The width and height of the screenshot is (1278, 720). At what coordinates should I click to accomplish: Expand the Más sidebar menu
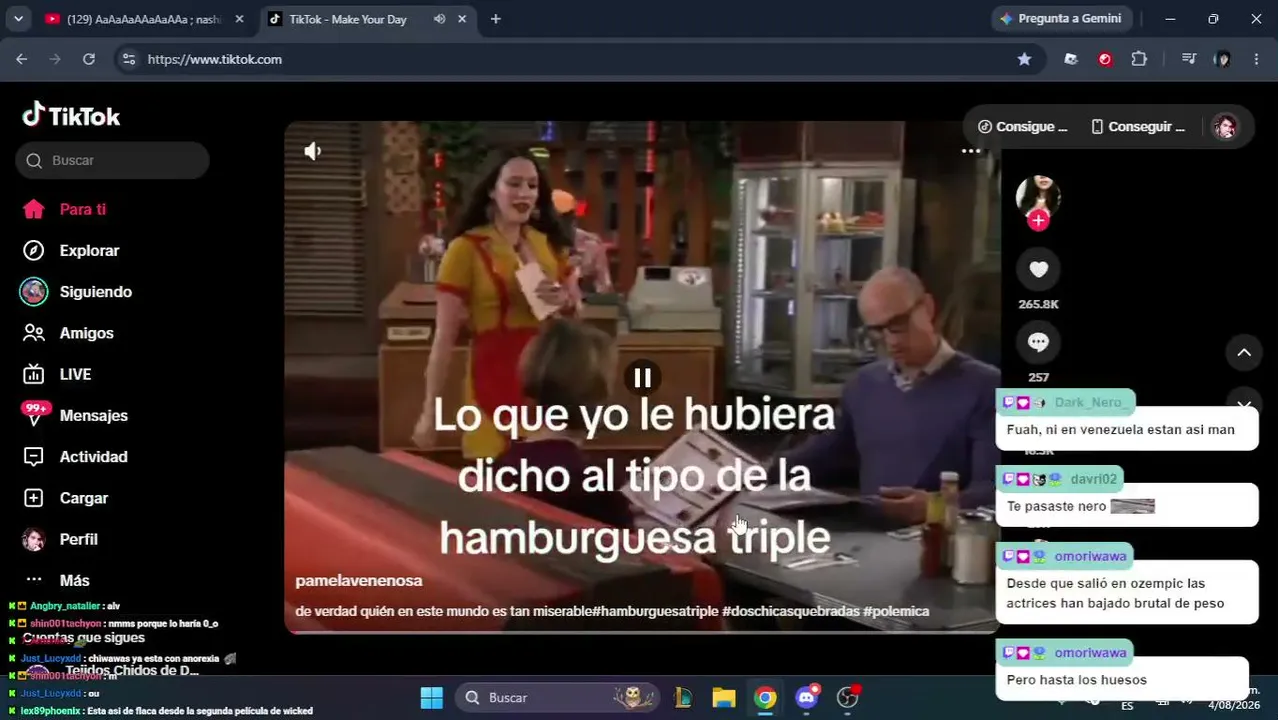[x=57, y=580]
